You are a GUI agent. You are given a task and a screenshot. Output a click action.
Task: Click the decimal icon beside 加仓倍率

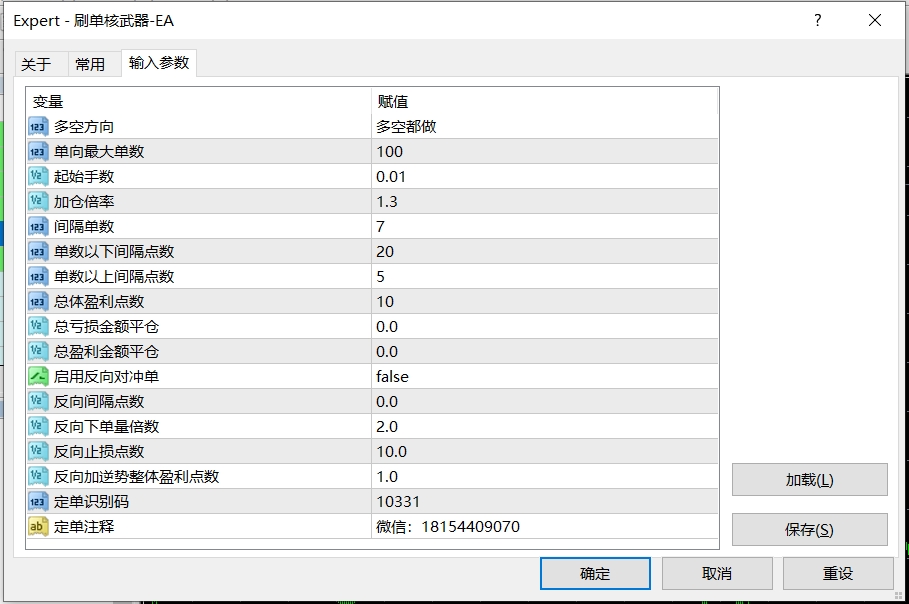(x=38, y=202)
